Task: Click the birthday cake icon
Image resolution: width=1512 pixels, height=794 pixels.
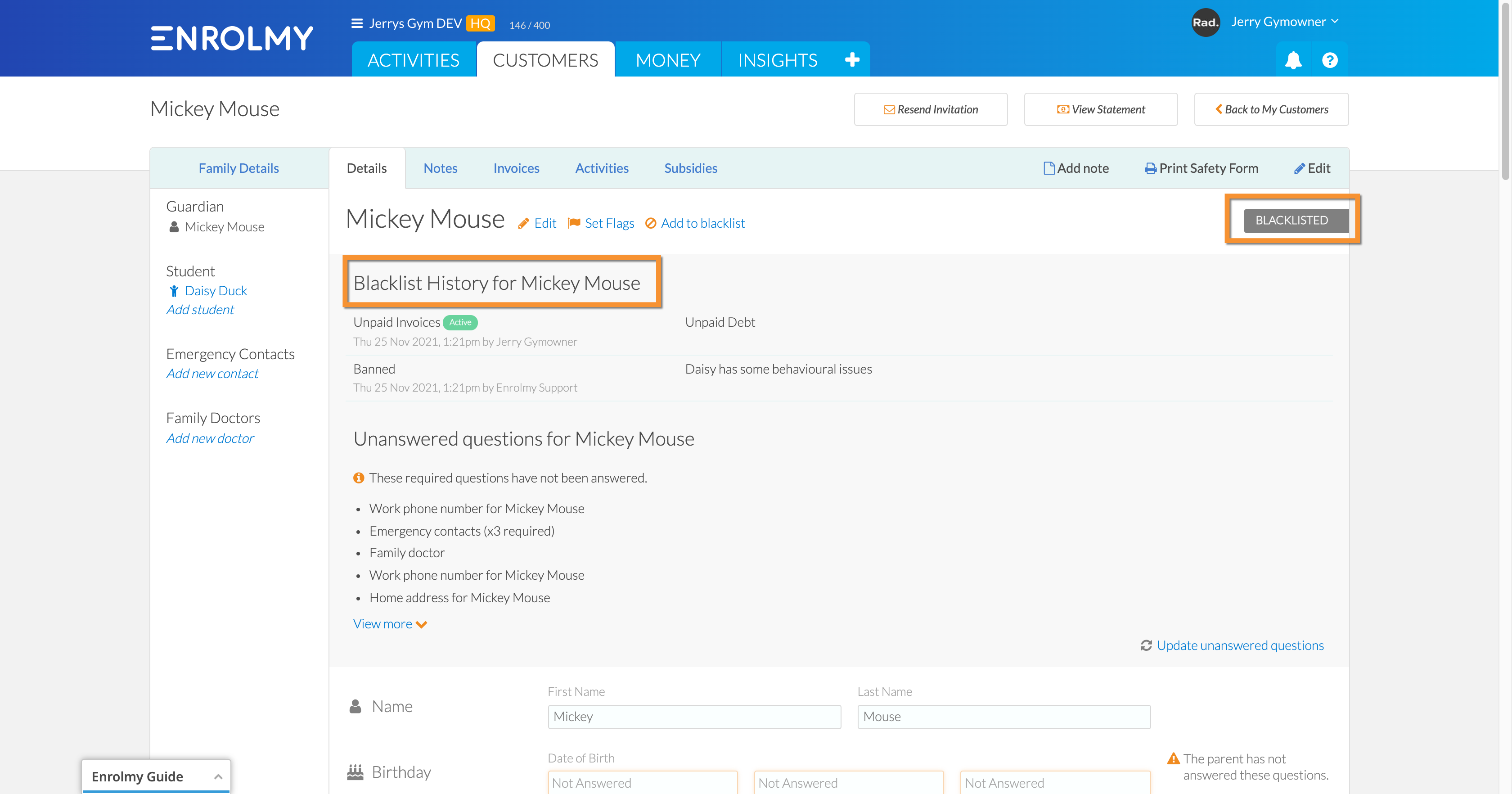Action: tap(355, 771)
